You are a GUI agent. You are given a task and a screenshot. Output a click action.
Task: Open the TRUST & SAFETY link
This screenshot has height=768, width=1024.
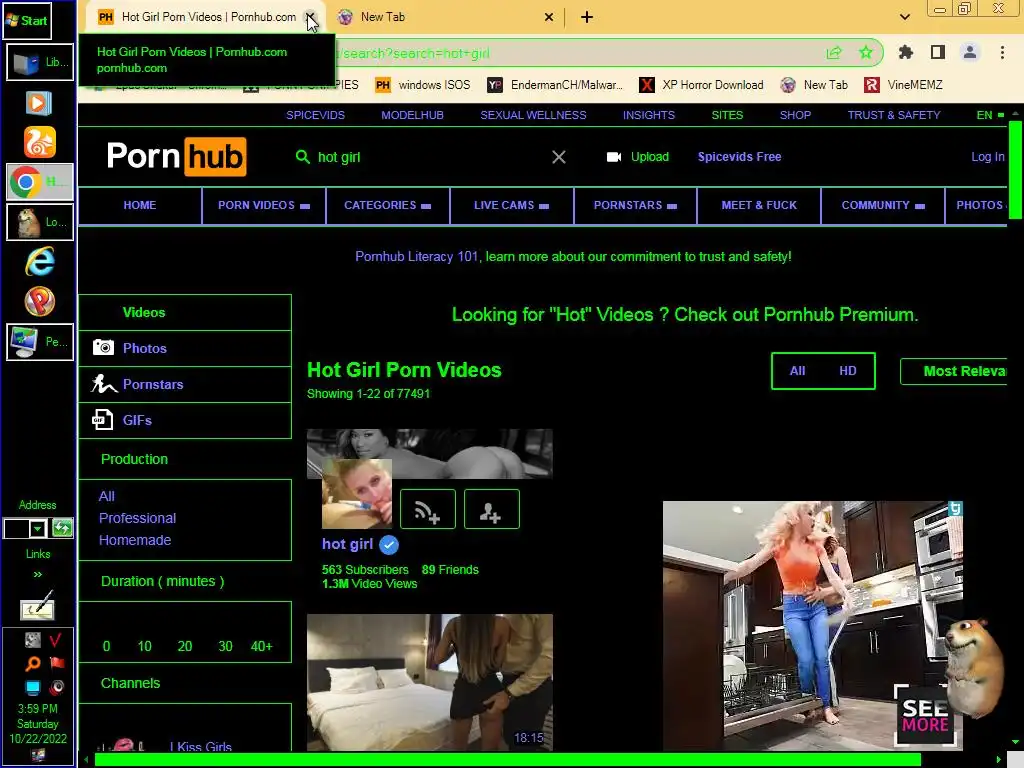[893, 115]
